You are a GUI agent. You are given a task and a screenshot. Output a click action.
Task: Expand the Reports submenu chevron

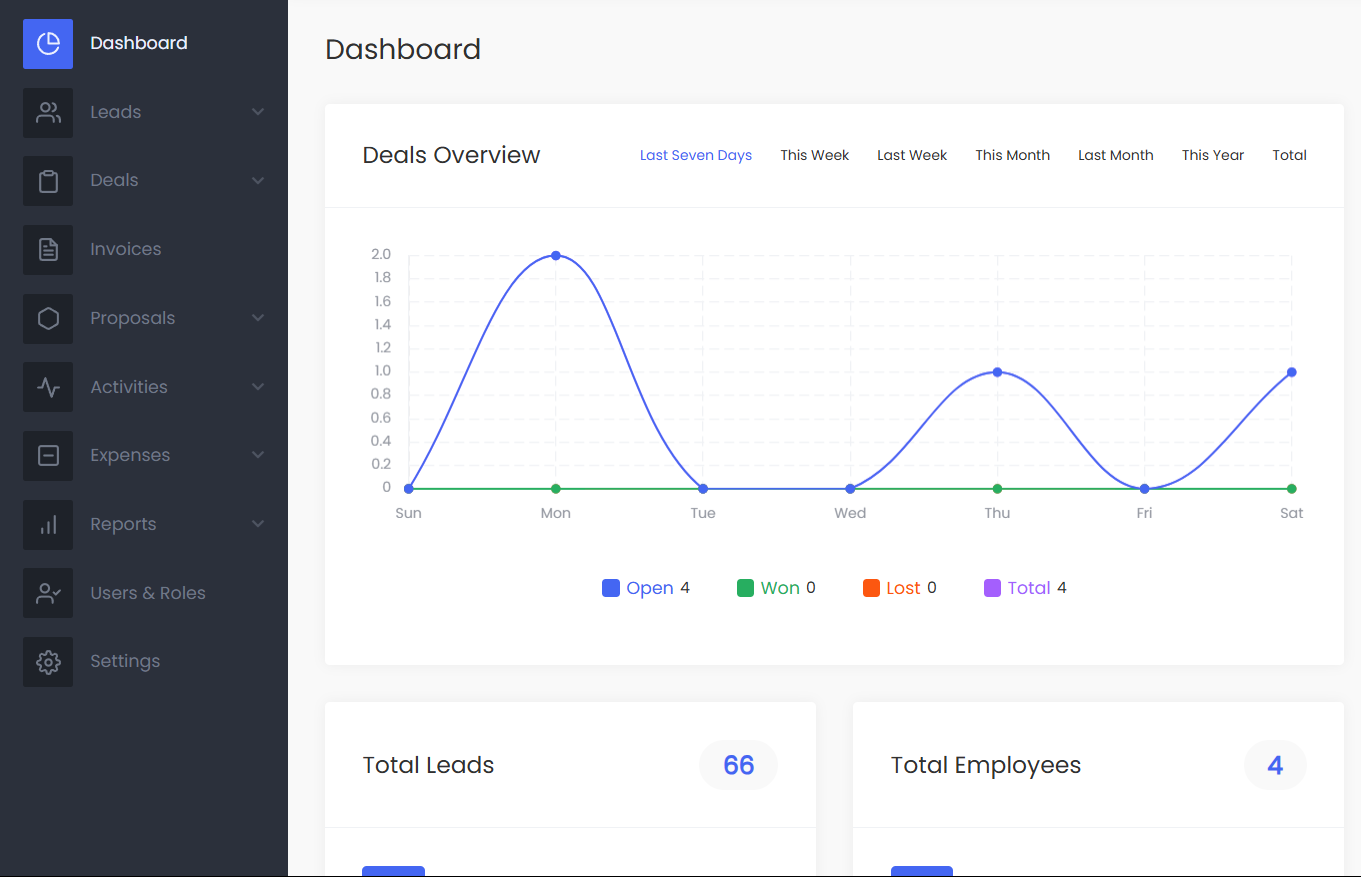click(258, 524)
